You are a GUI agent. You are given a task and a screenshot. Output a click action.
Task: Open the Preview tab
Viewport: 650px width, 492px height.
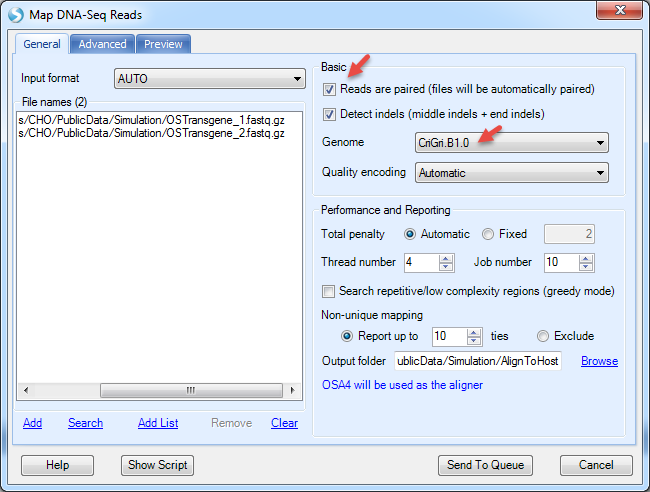pos(163,44)
